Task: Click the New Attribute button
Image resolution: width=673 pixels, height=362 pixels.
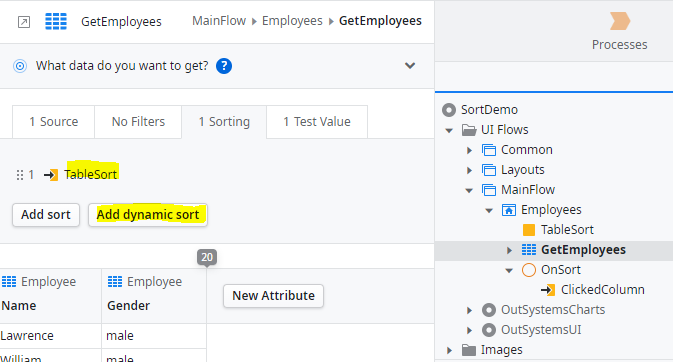Action: click(x=273, y=296)
